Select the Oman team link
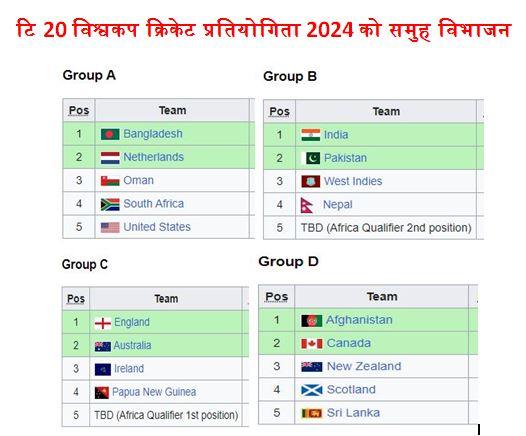Viewport: 526px width, 436px height. coord(139,180)
